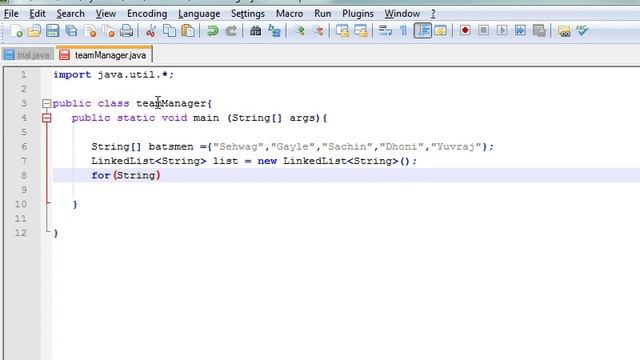
Task: Open the Search menu
Action: [70, 14]
